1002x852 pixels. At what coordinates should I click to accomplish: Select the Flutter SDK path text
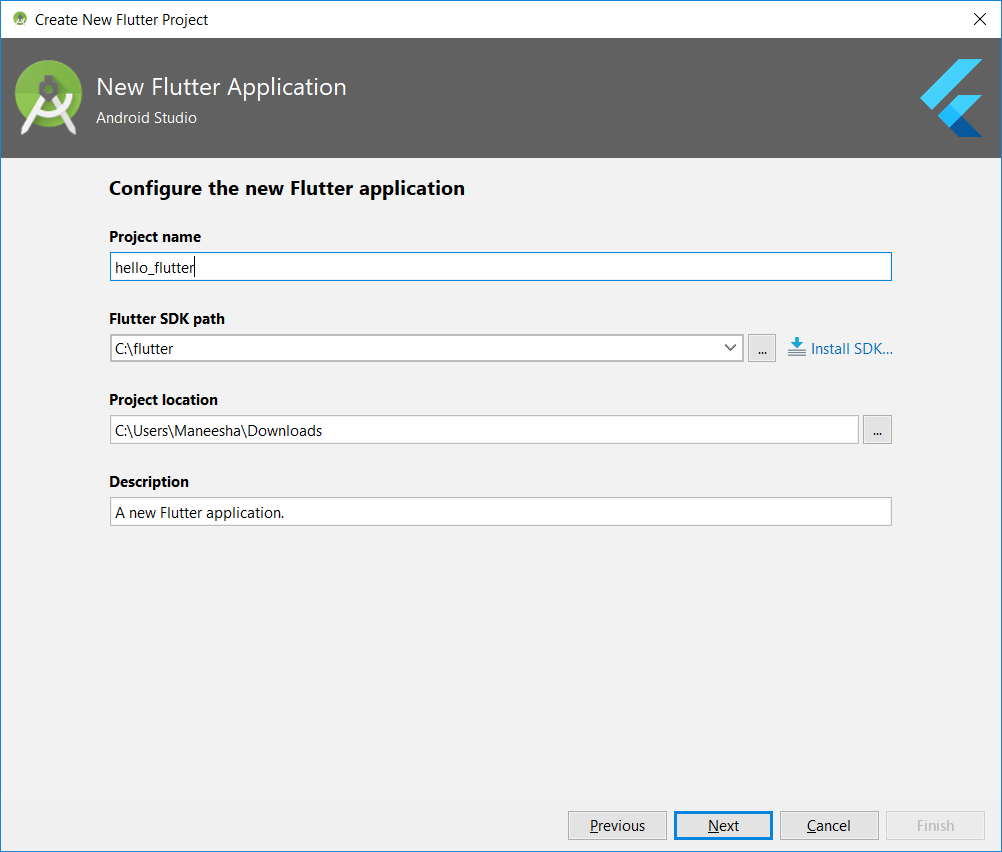point(400,347)
